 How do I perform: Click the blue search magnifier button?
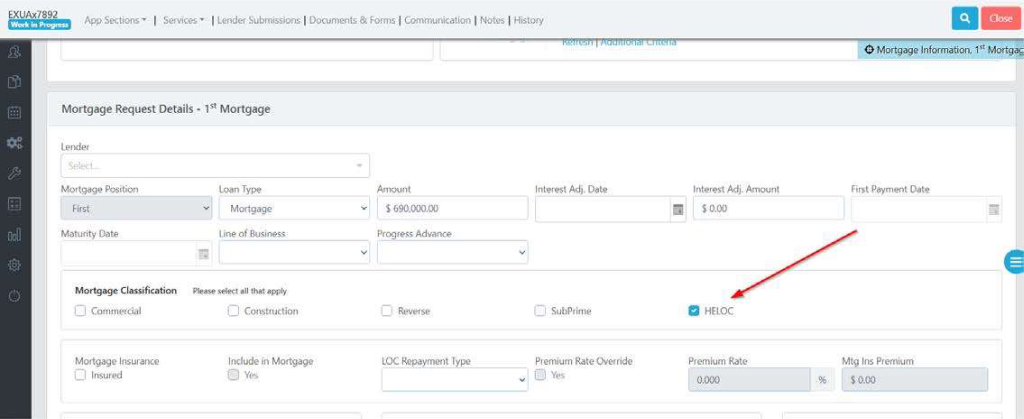point(964,18)
